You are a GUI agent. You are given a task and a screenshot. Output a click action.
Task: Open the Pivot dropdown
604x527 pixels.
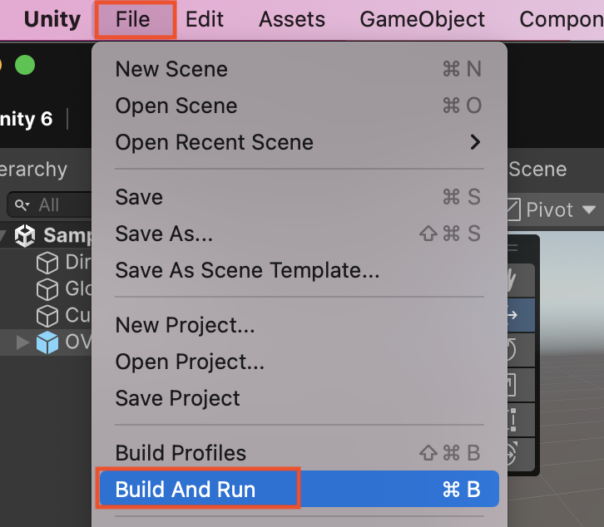[x=560, y=210]
